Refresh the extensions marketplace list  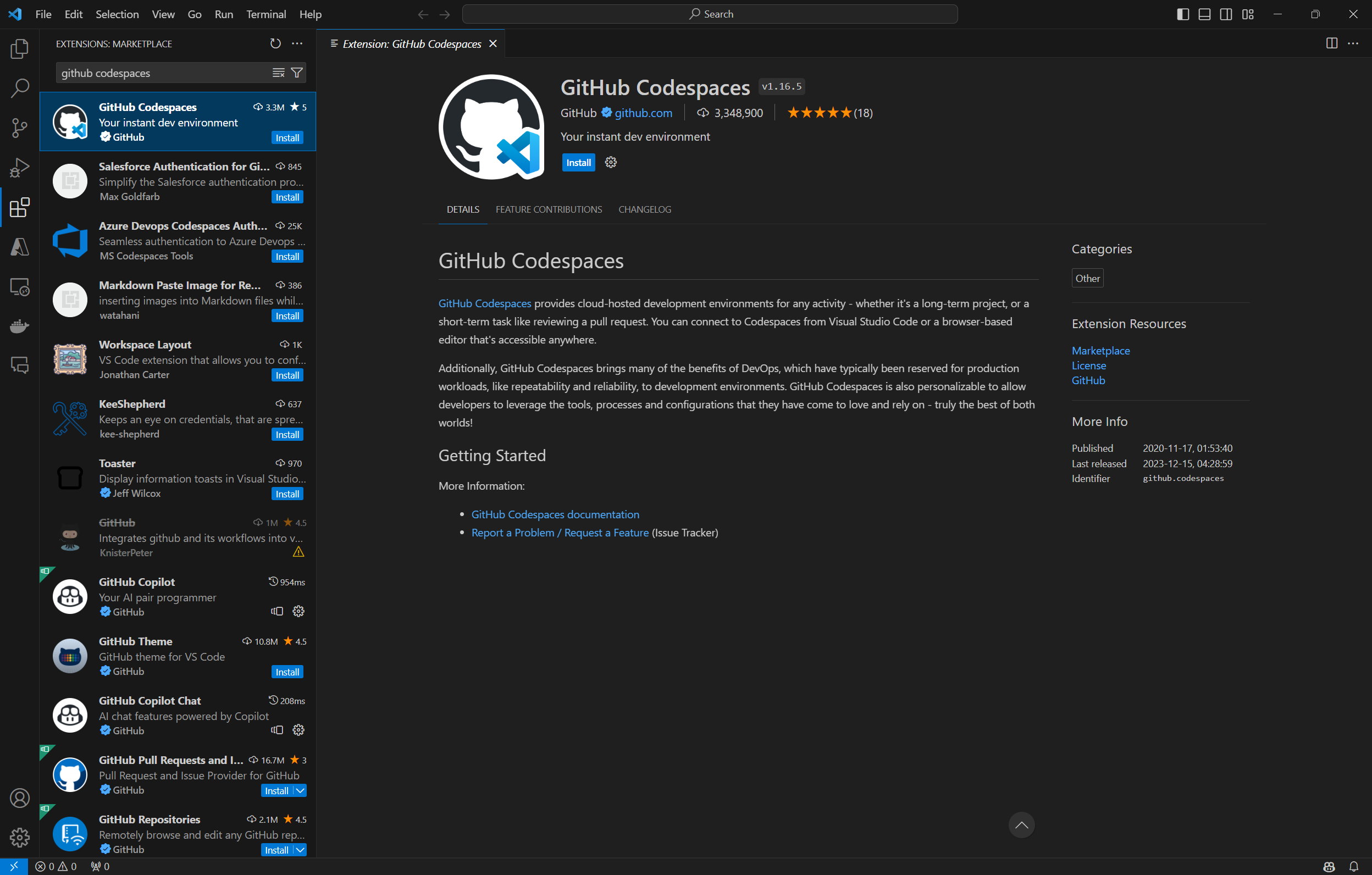click(x=275, y=43)
